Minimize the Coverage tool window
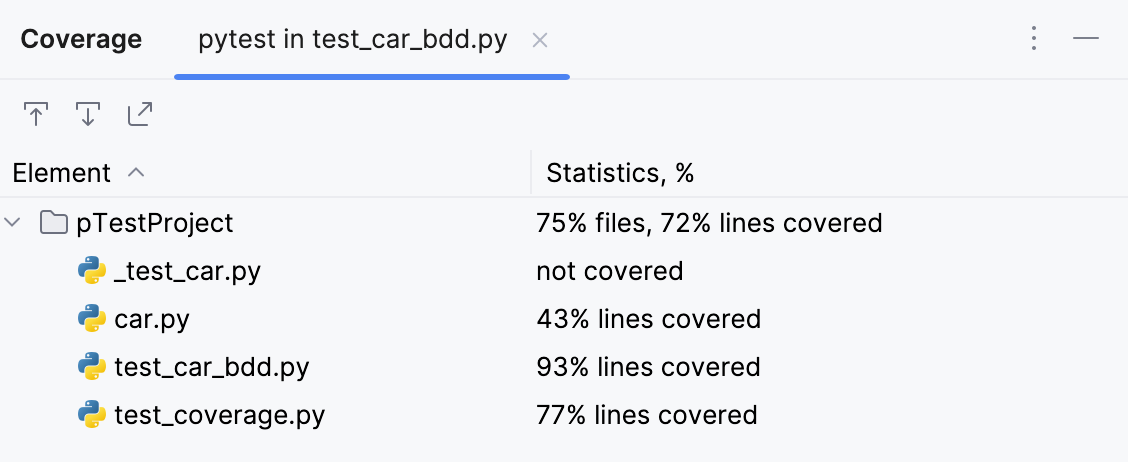The width and height of the screenshot is (1128, 462). 1086,39
